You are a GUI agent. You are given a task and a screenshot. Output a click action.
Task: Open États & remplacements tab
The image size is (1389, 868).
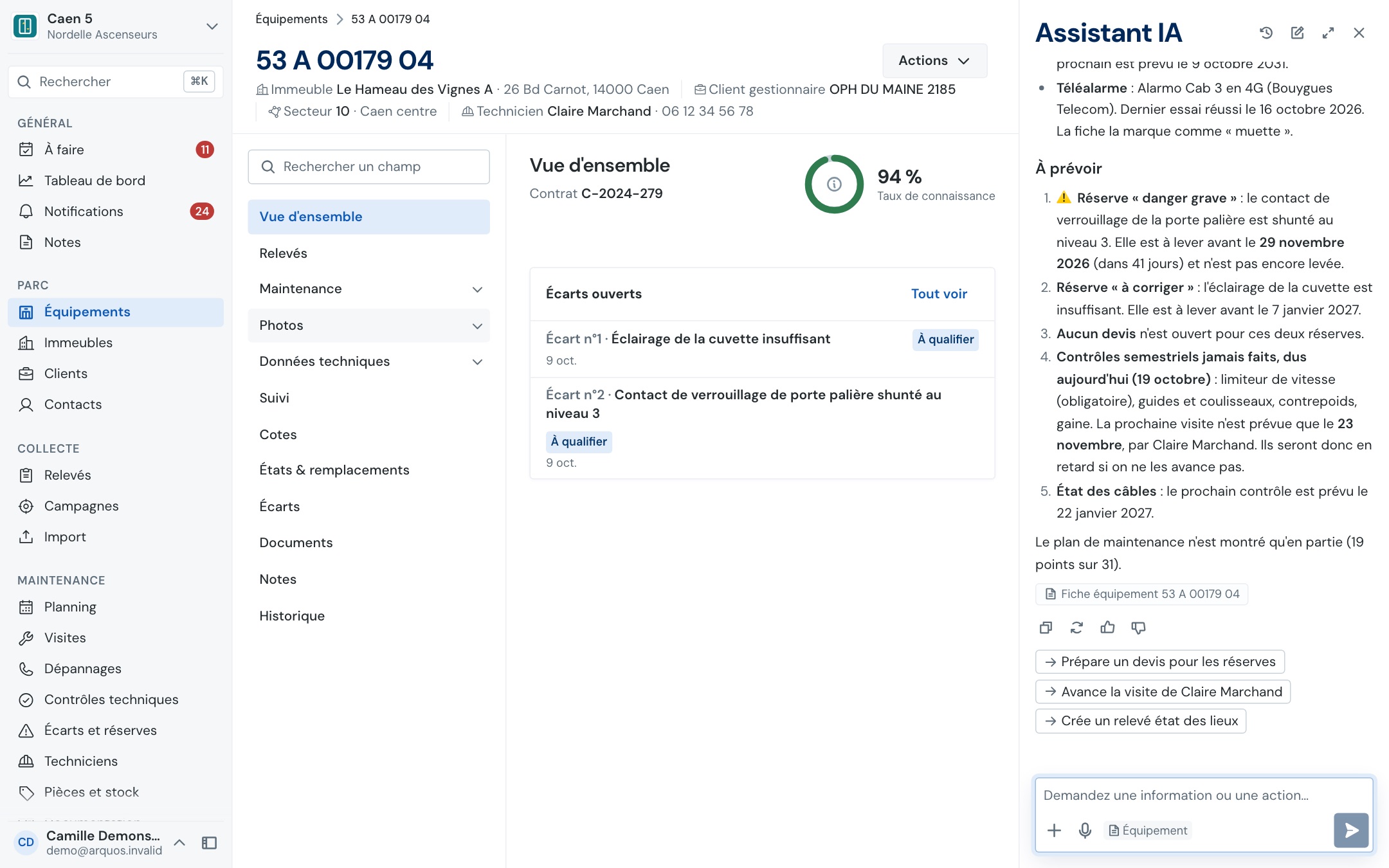point(368,470)
